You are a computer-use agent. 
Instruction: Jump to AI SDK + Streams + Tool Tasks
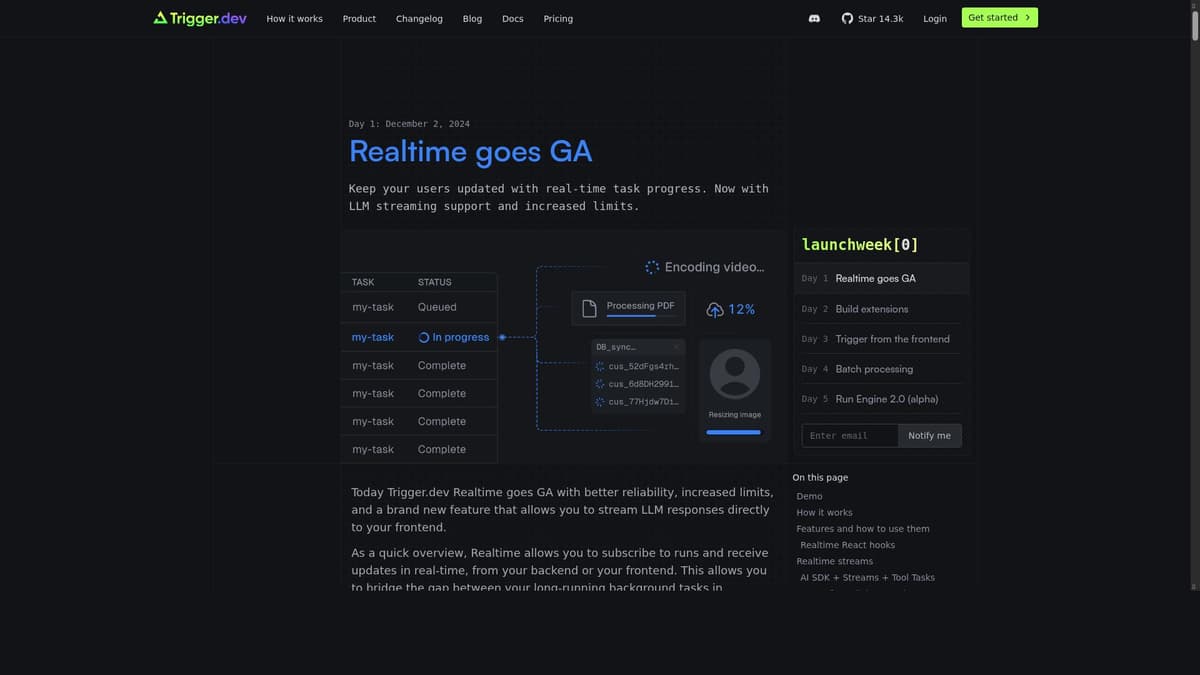click(x=867, y=577)
